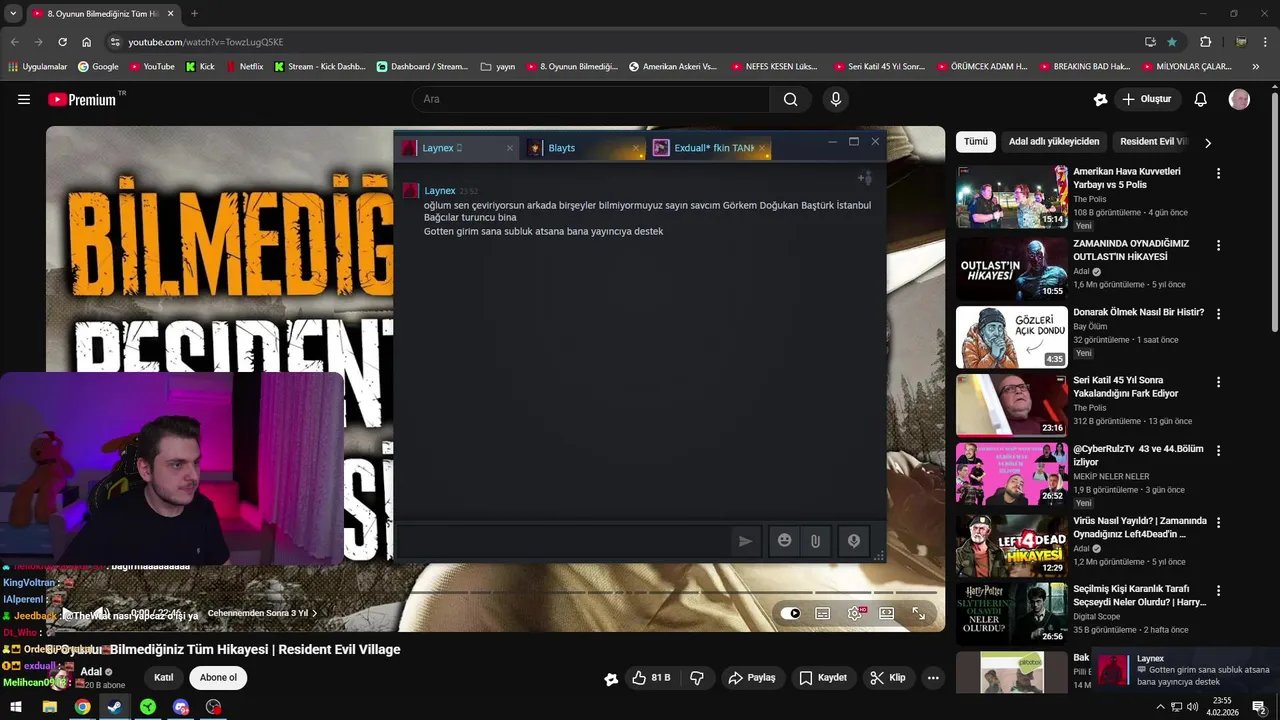Switch to the Blayts chat tab
The image size is (1280, 720).
pyautogui.click(x=584, y=148)
